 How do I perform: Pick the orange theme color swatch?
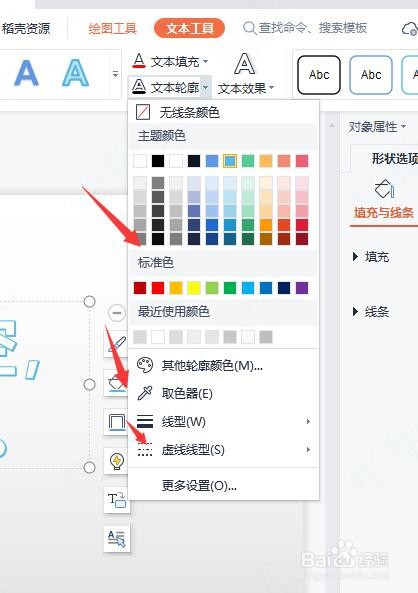[266, 161]
